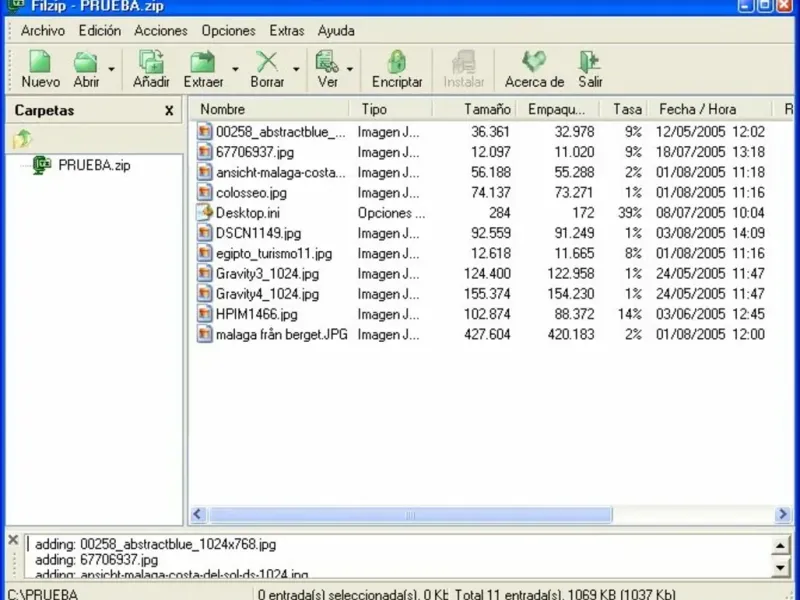Select file Gravity4_1024.jpg
This screenshot has height=600, width=800.
click(267, 294)
